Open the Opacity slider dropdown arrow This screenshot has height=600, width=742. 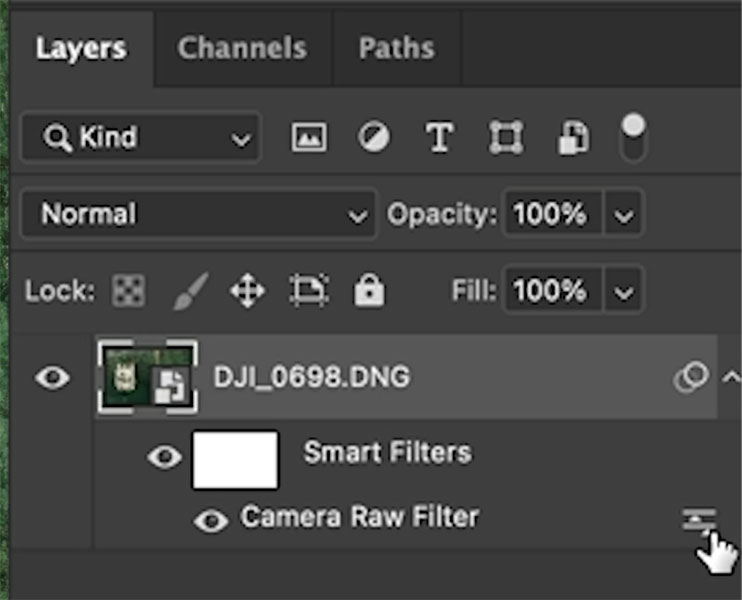pos(623,215)
